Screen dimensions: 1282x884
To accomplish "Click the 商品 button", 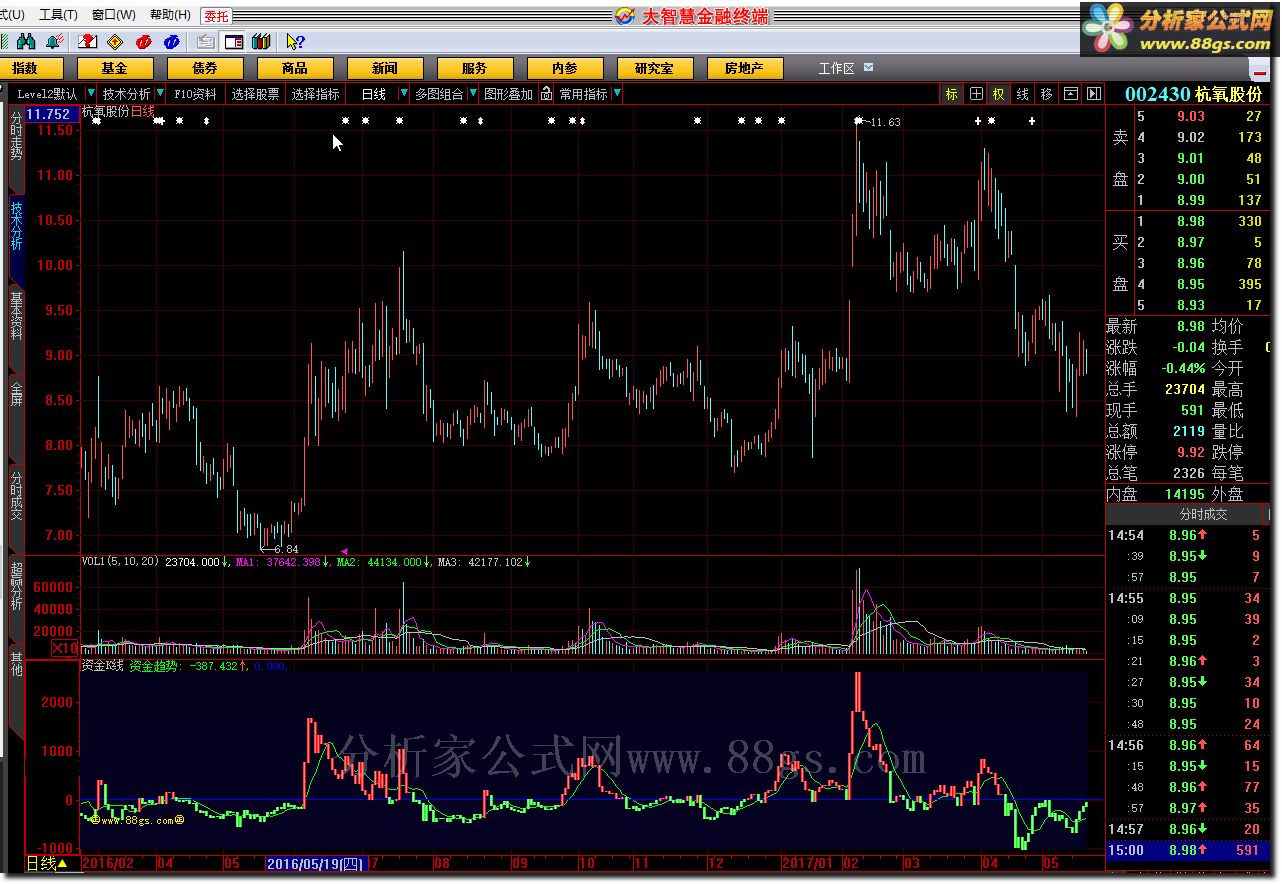I will [295, 68].
